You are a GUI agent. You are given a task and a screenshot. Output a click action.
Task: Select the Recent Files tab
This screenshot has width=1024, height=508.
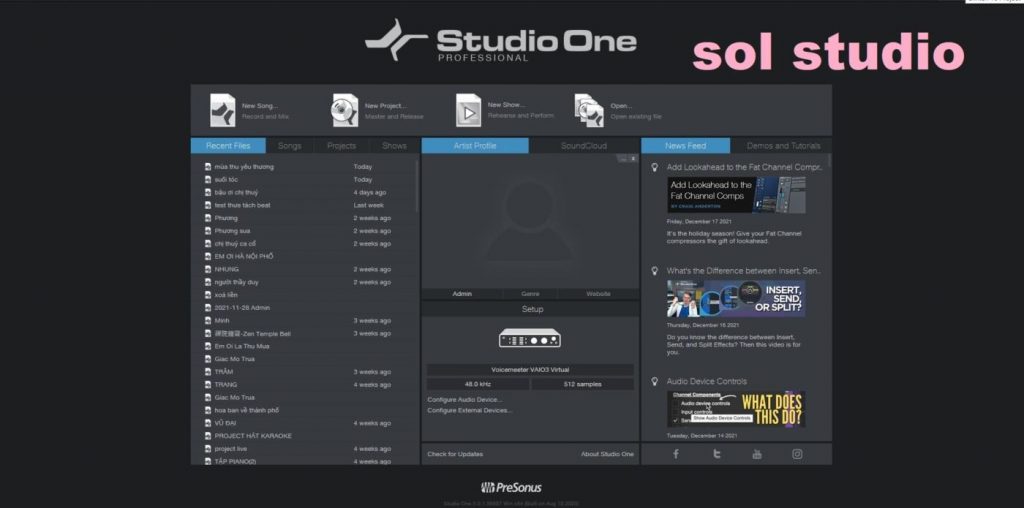228,146
